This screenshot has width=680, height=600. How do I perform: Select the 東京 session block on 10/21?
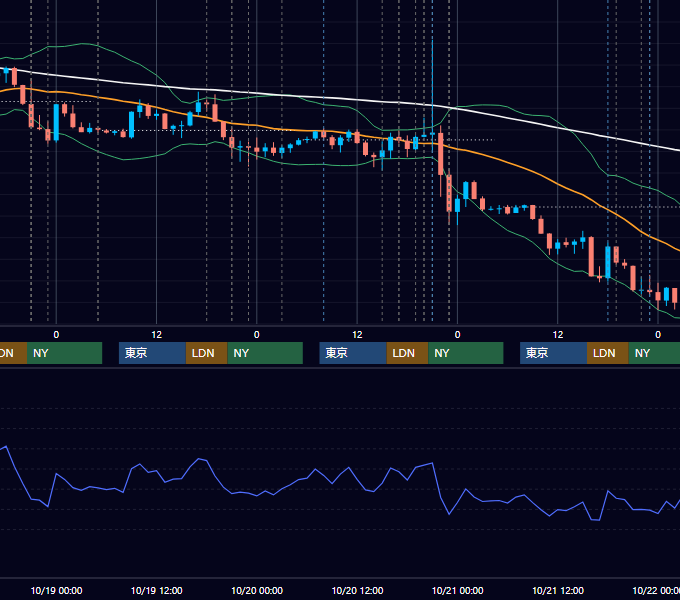pyautogui.click(x=553, y=353)
